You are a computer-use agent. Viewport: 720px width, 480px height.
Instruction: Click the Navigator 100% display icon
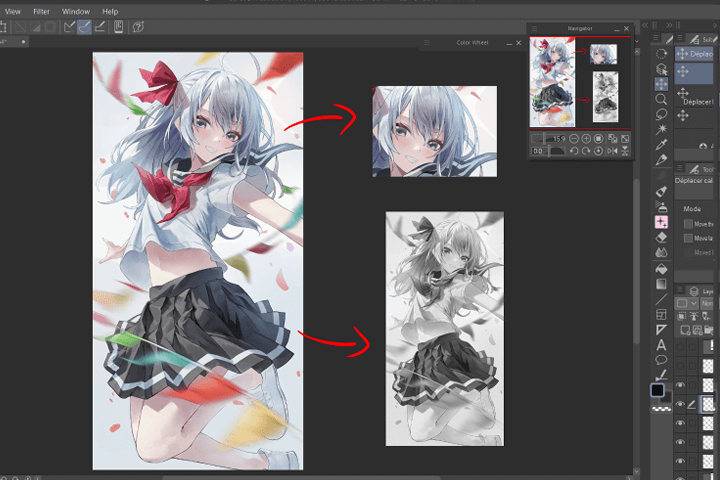pos(598,138)
